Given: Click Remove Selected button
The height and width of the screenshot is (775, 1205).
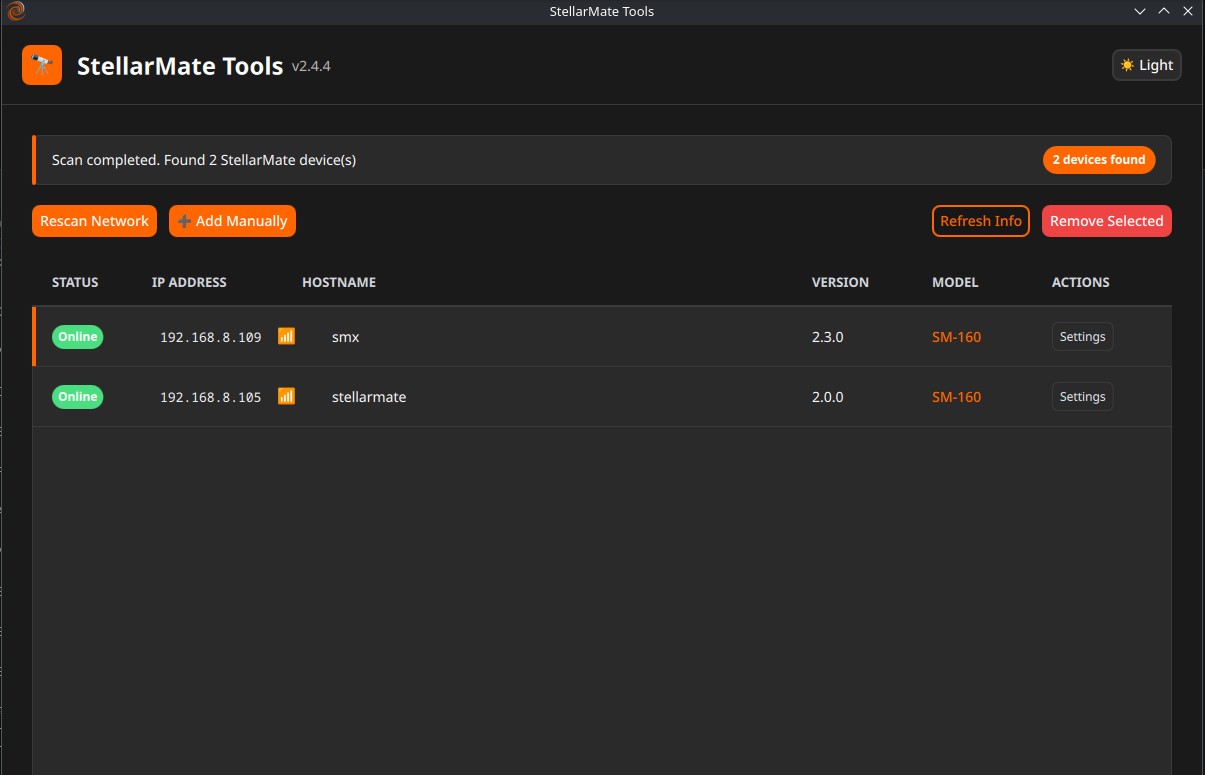Looking at the screenshot, I should [x=1106, y=221].
